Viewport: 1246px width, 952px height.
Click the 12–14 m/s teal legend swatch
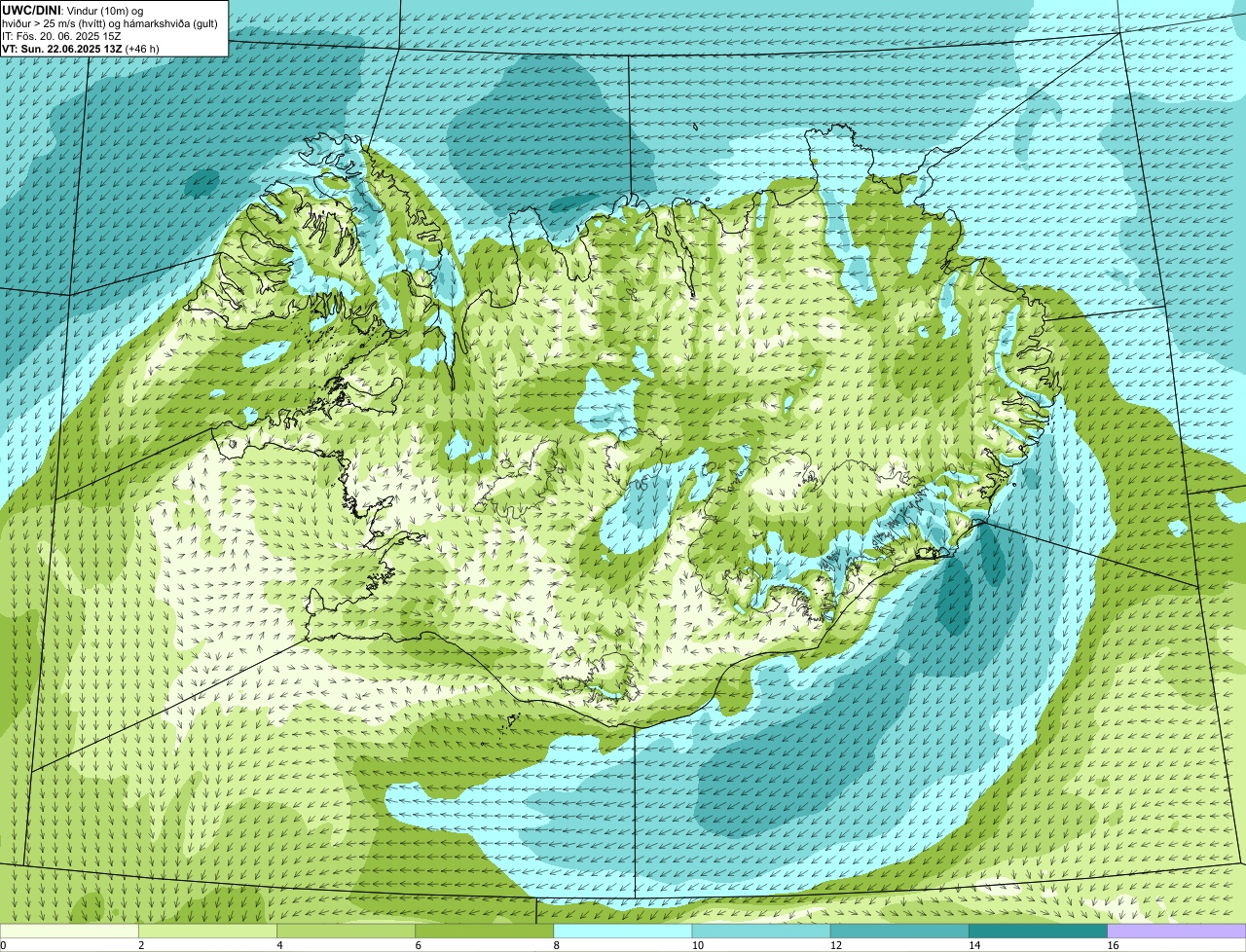point(899,932)
